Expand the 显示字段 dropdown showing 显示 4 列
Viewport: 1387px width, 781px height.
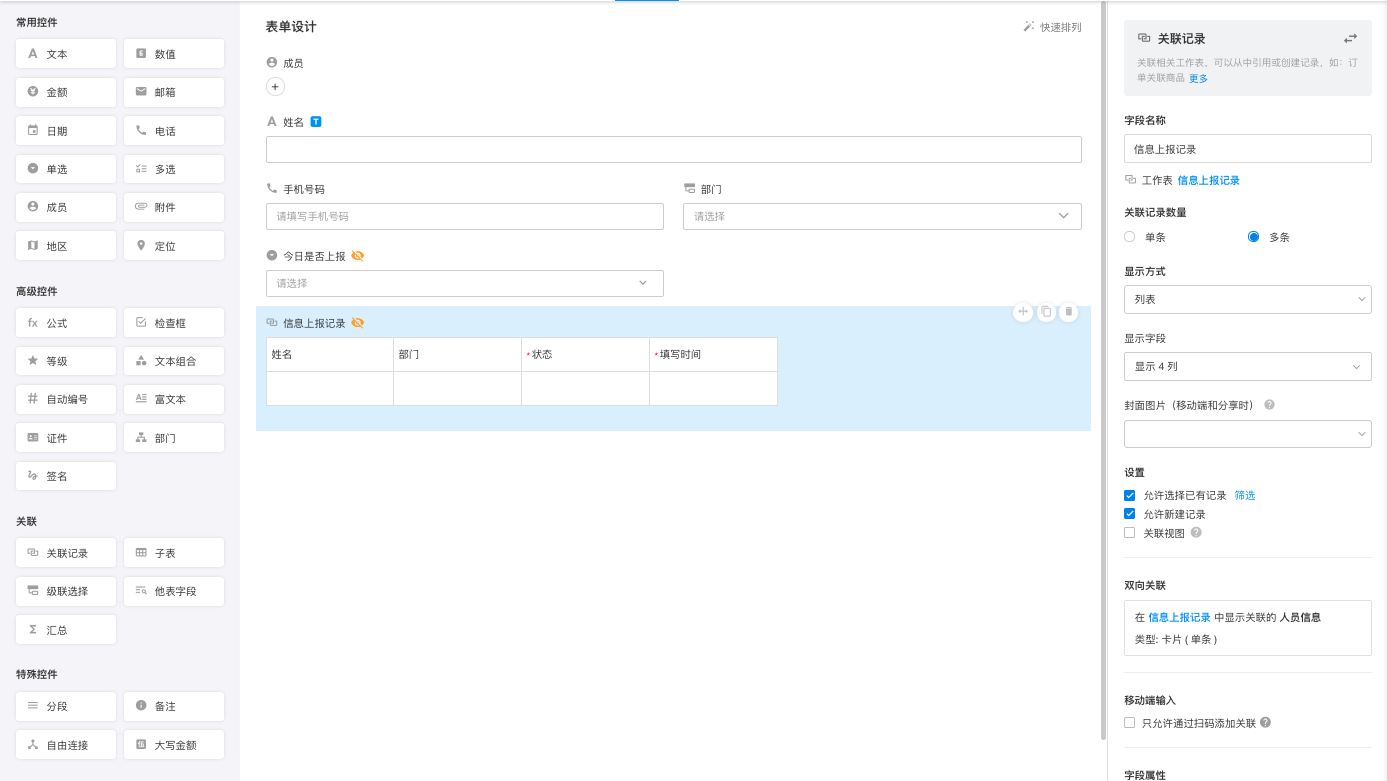pyautogui.click(x=1247, y=367)
